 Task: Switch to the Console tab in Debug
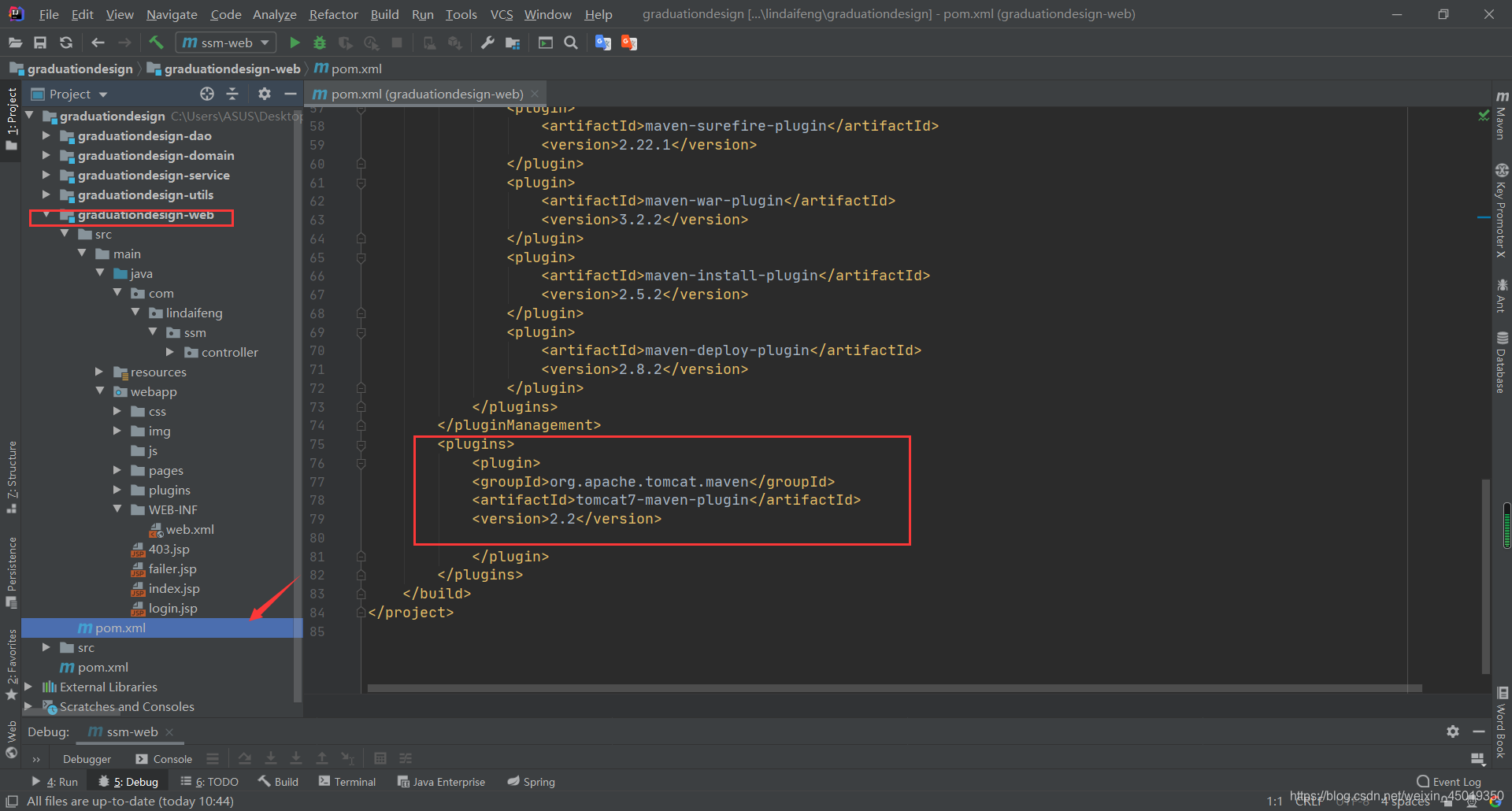click(x=164, y=759)
